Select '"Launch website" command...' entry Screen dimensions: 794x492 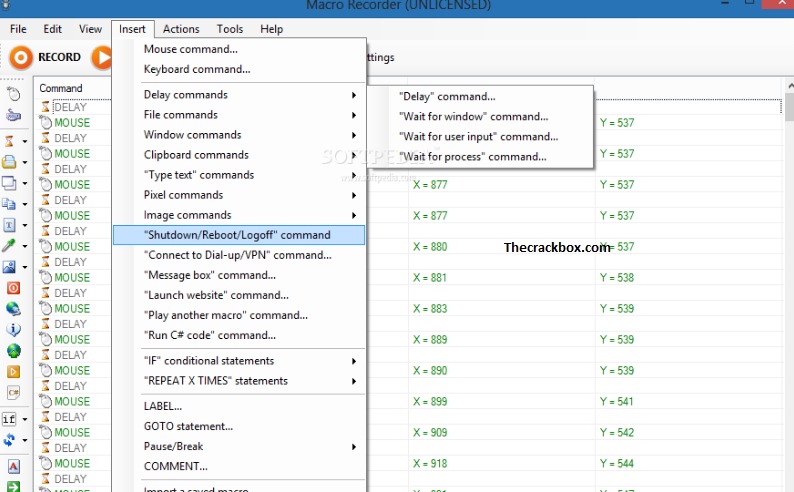[239, 295]
